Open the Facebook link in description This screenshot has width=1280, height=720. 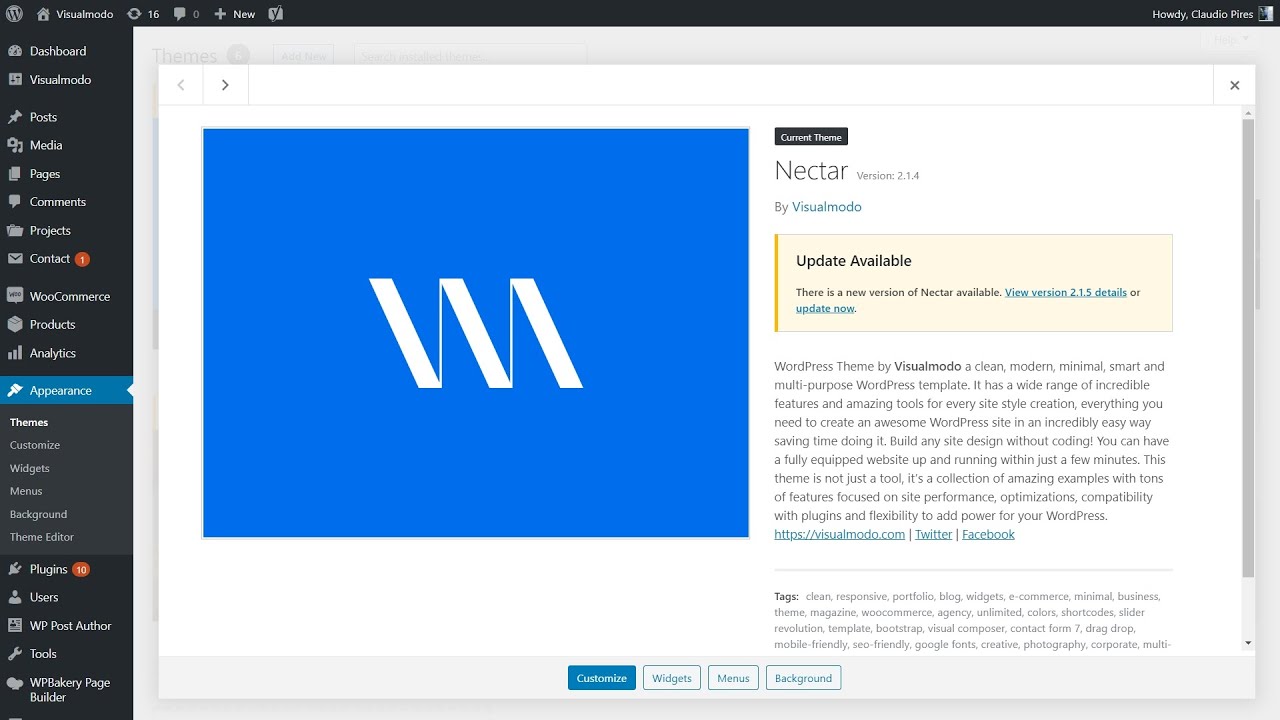[988, 534]
